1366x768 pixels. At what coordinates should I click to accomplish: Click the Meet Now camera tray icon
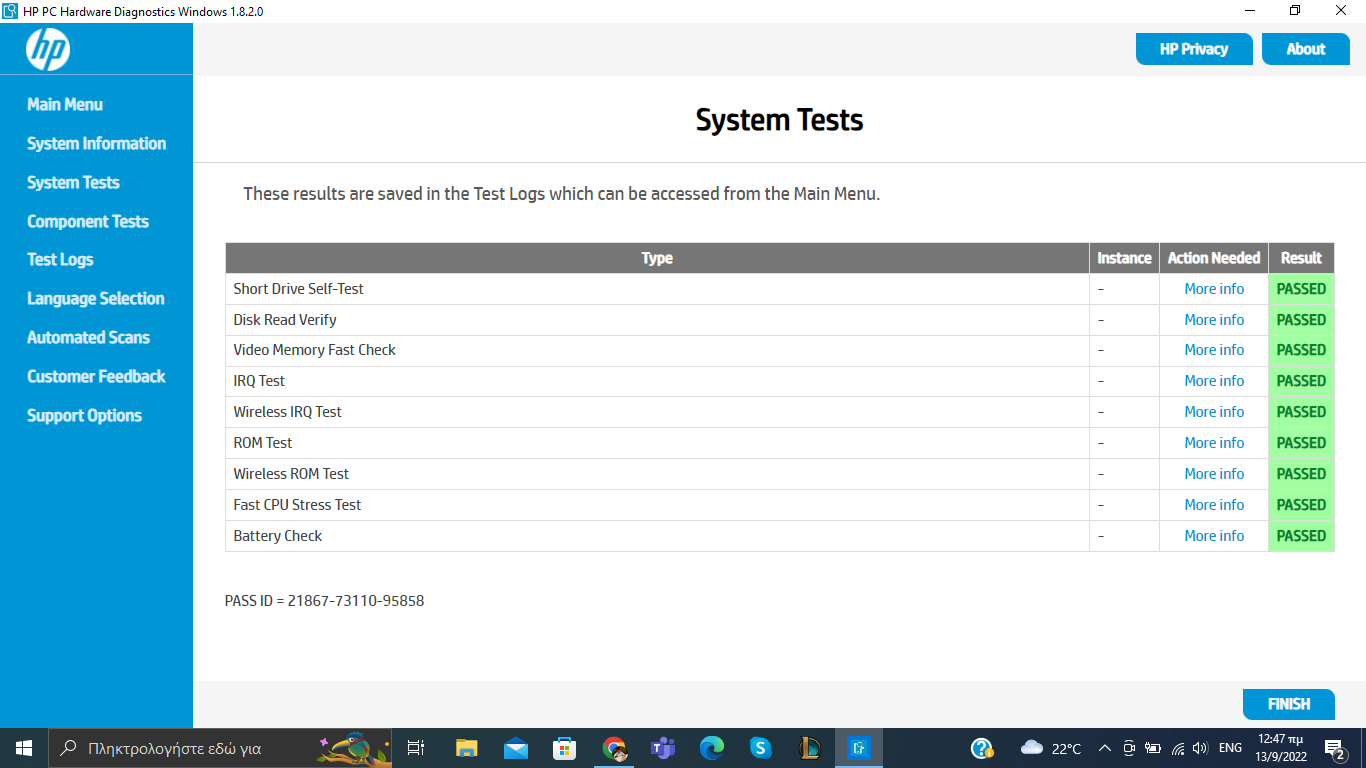(x=1129, y=748)
